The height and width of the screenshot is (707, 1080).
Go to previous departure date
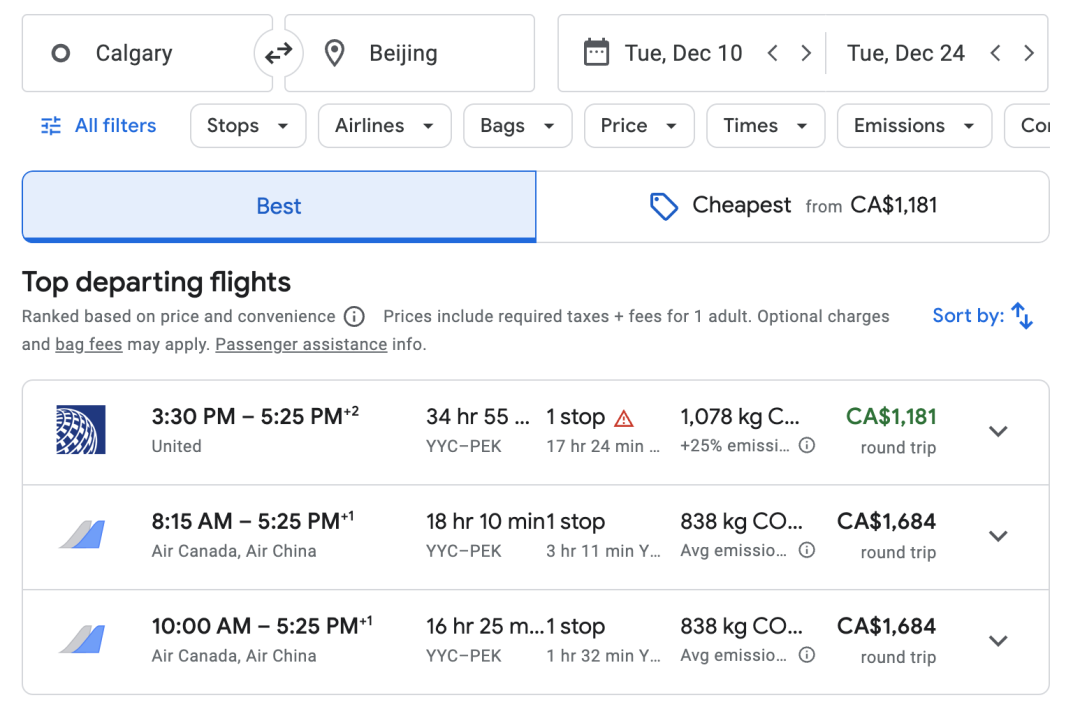point(773,53)
